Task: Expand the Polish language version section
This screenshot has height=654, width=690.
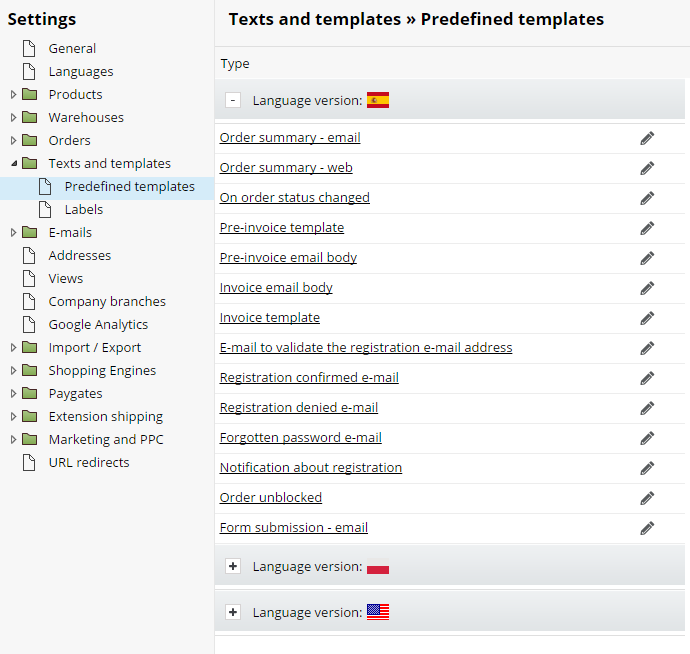Action: click(233, 566)
